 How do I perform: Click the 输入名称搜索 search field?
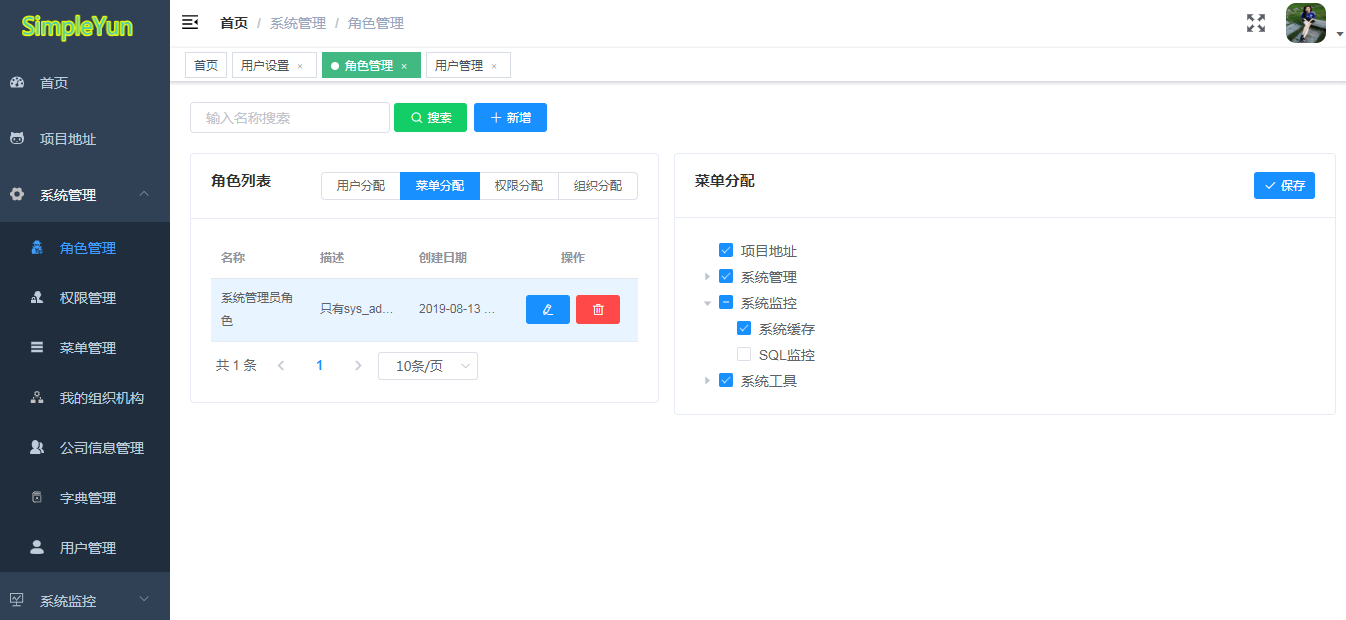(x=289, y=117)
